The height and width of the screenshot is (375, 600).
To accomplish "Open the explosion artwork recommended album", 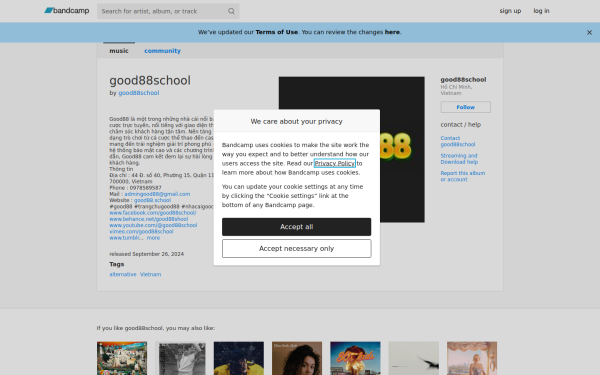I will (x=355, y=358).
